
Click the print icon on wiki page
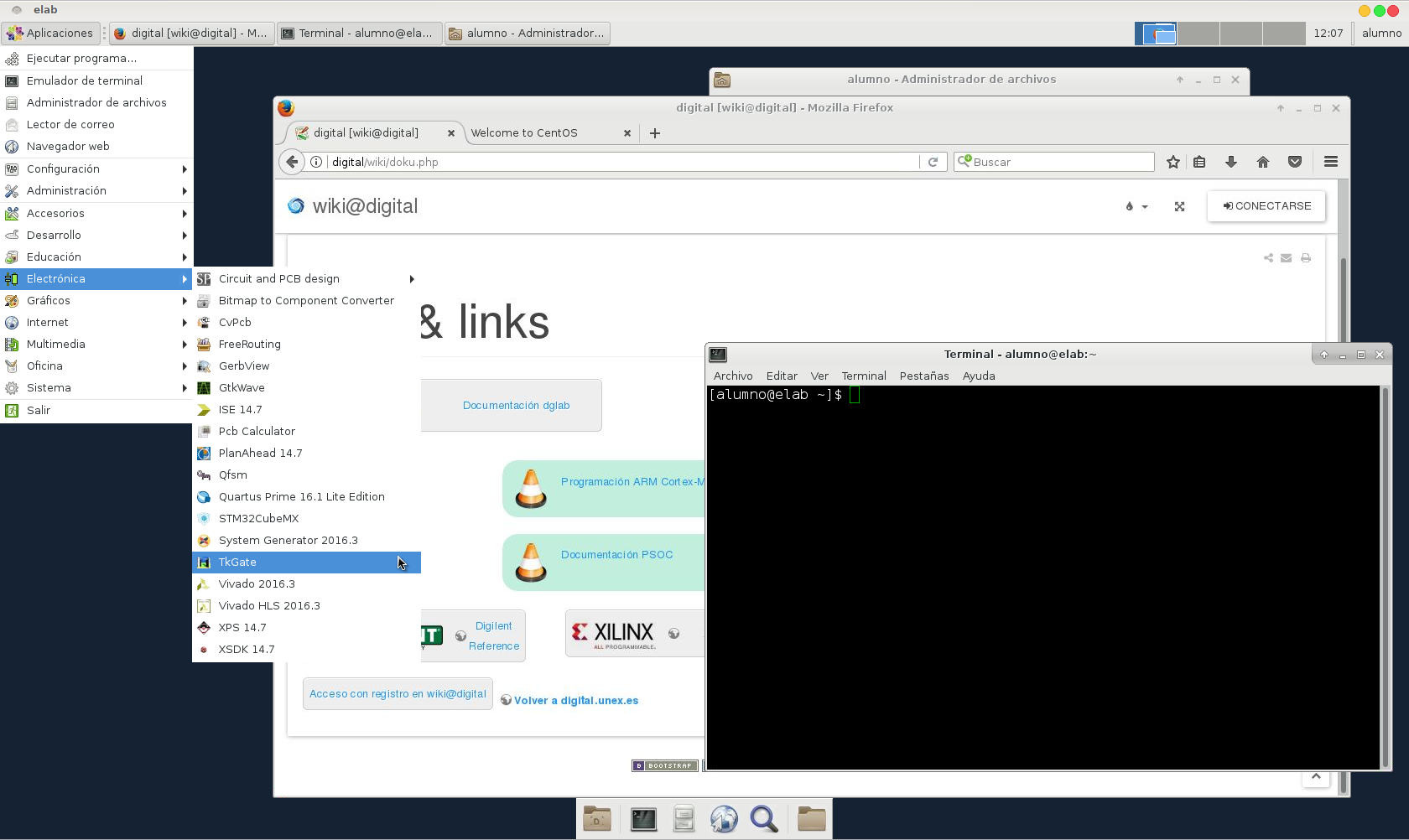coord(1306,258)
